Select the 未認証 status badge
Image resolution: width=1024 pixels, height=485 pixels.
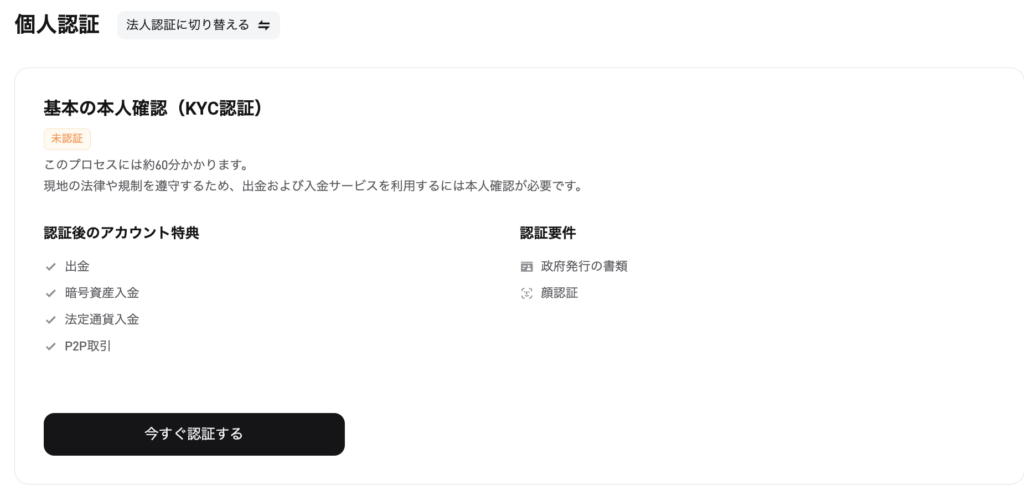[x=67, y=139]
